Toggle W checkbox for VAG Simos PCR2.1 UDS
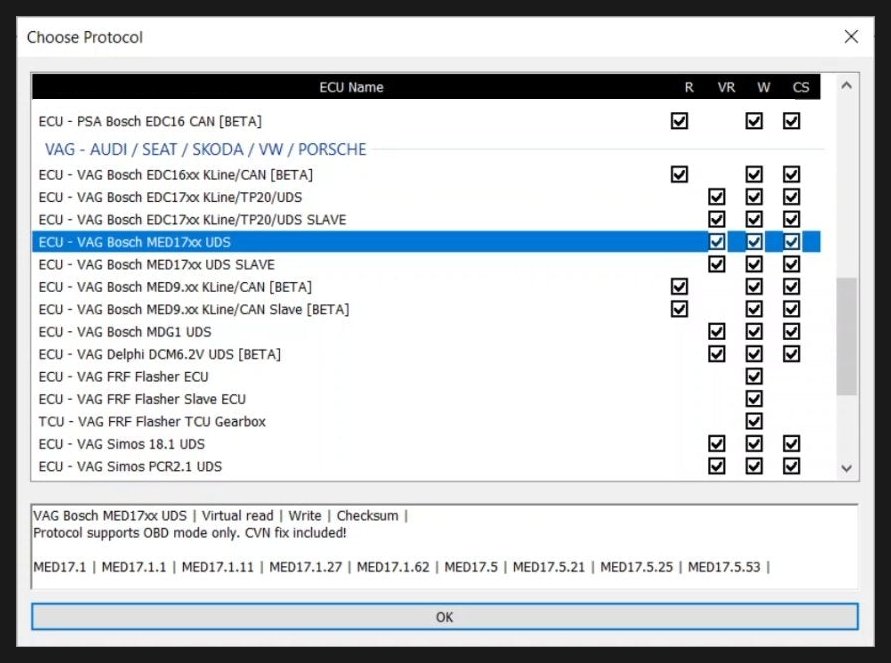This screenshot has height=663, width=891. [x=754, y=466]
